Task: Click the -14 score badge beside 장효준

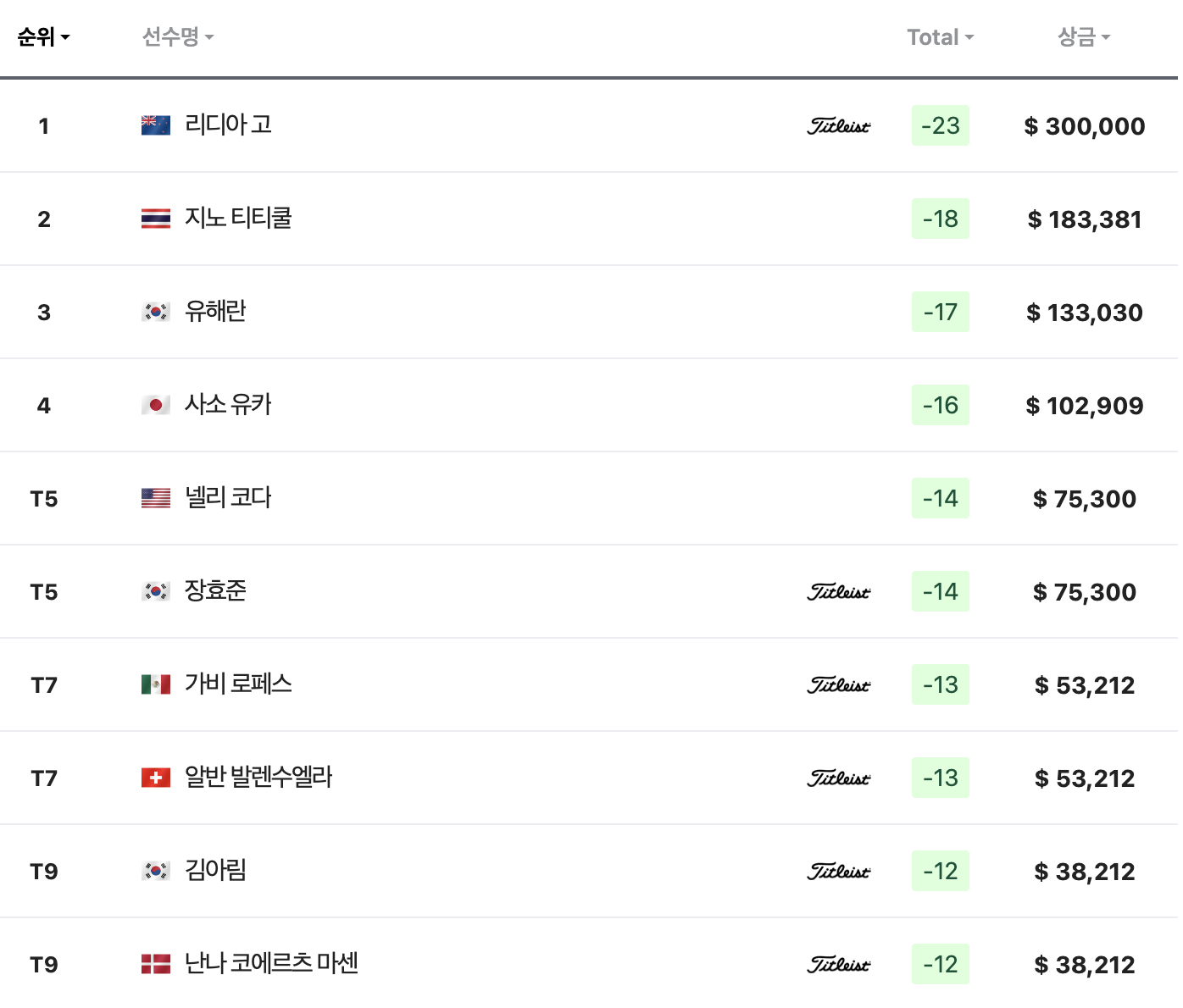Action: (x=940, y=591)
